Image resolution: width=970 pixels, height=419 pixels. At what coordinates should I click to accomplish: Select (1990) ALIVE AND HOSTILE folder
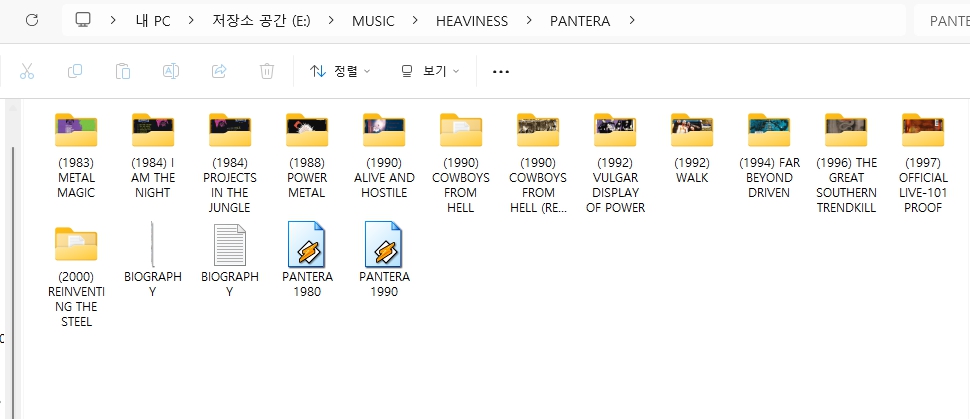click(384, 155)
